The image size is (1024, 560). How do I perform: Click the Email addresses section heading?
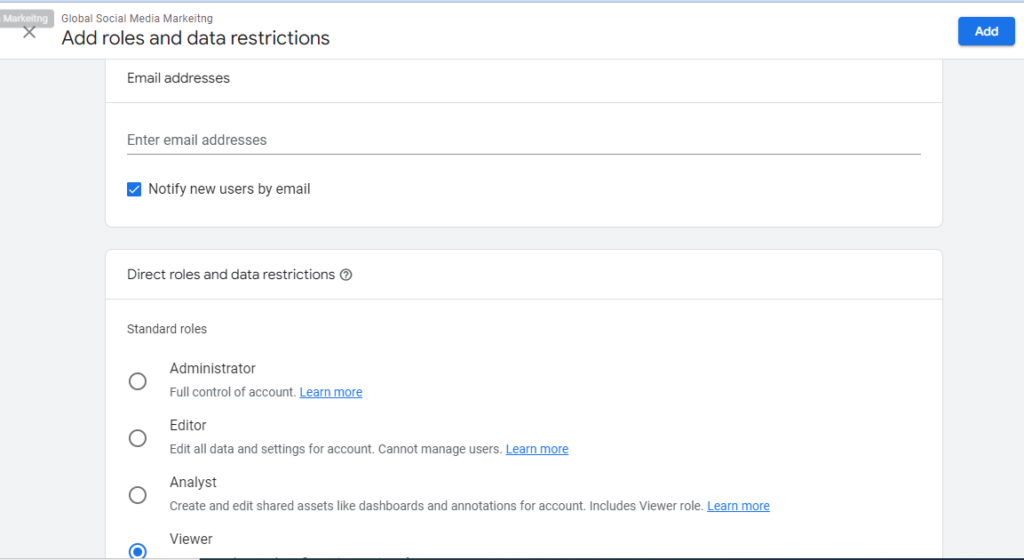coord(178,78)
